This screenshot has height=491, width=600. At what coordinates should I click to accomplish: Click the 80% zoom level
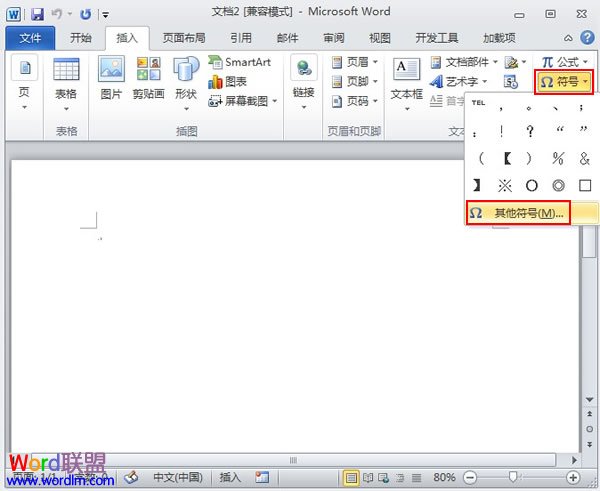[x=444, y=477]
